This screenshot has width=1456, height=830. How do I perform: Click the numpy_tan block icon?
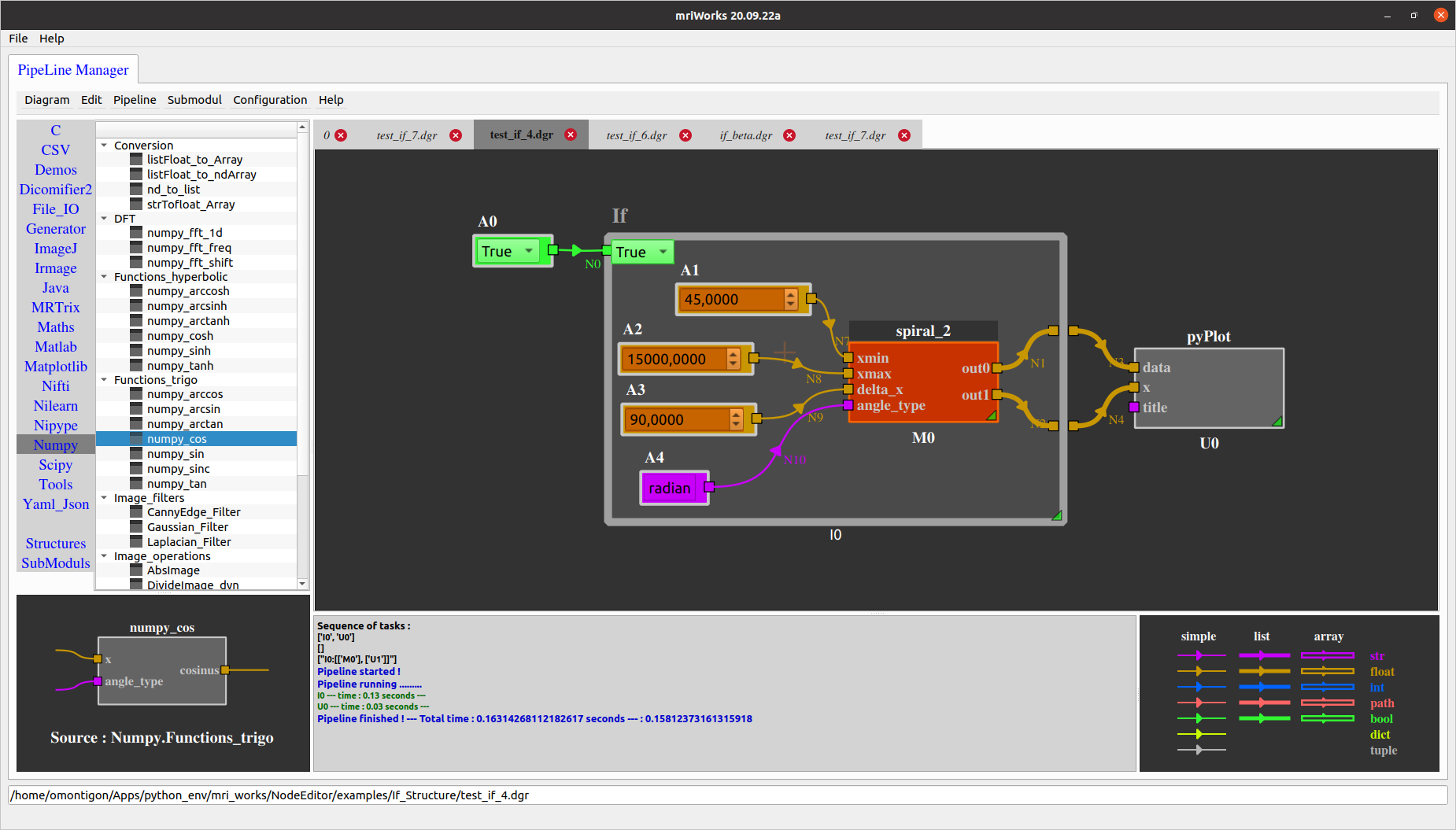pyautogui.click(x=136, y=483)
